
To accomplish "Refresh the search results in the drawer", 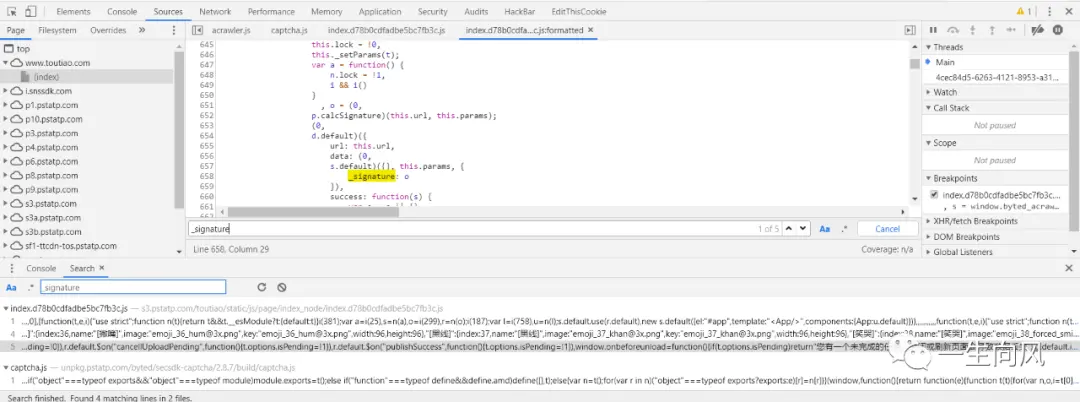I will tap(262, 287).
